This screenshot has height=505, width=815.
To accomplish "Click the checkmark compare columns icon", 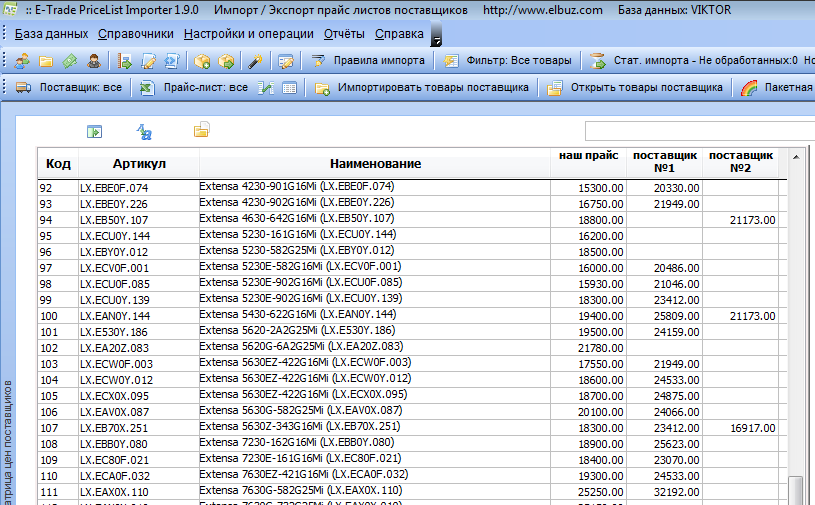I will pyautogui.click(x=266, y=88).
